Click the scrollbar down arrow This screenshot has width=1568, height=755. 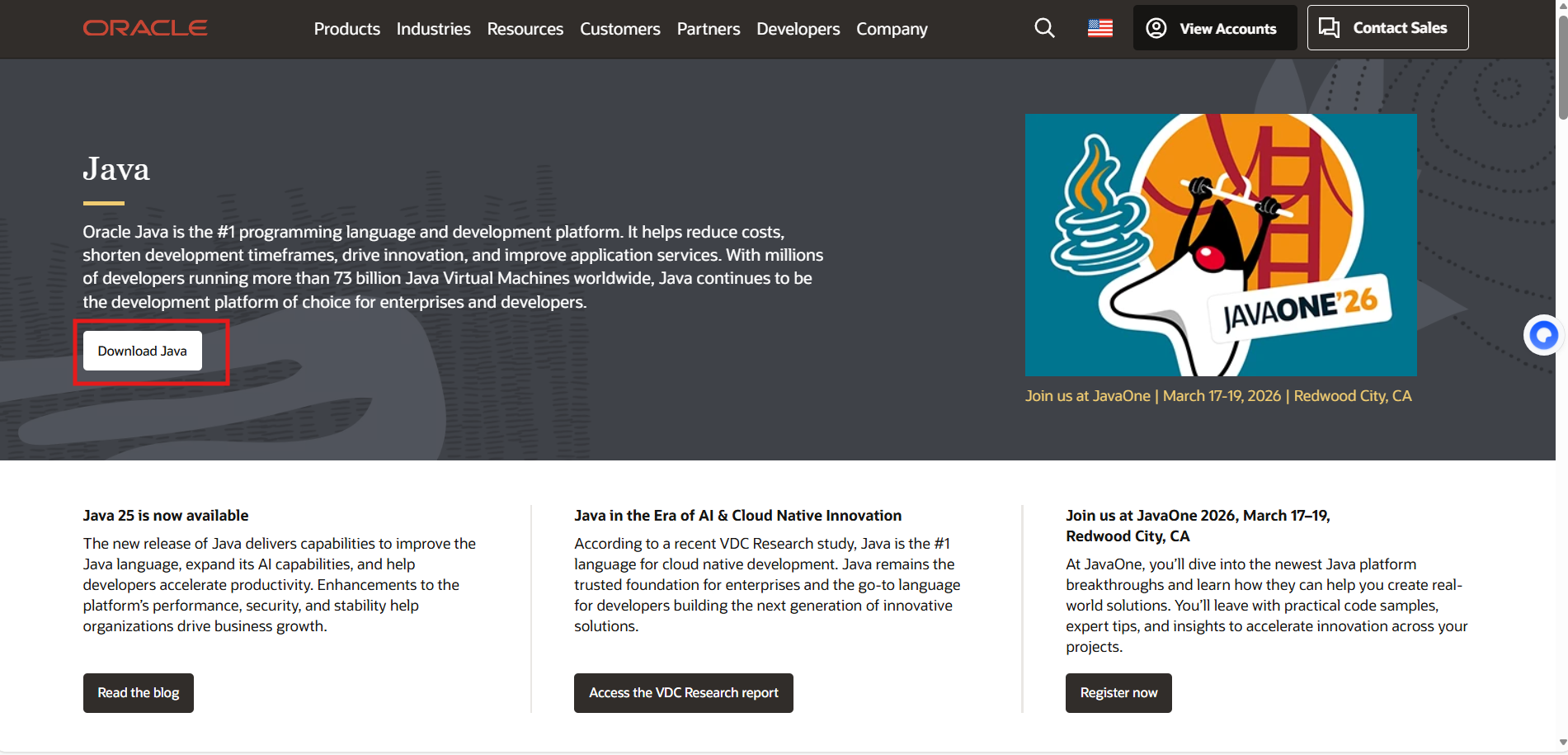1561,743
